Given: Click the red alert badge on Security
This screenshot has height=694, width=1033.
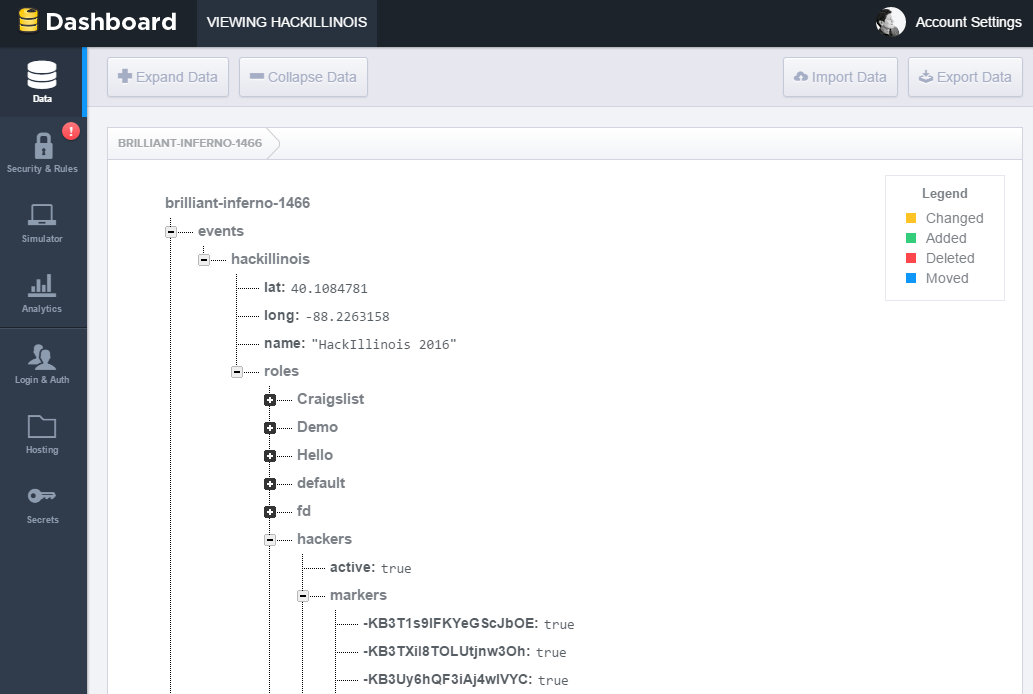Looking at the screenshot, I should tap(70, 131).
